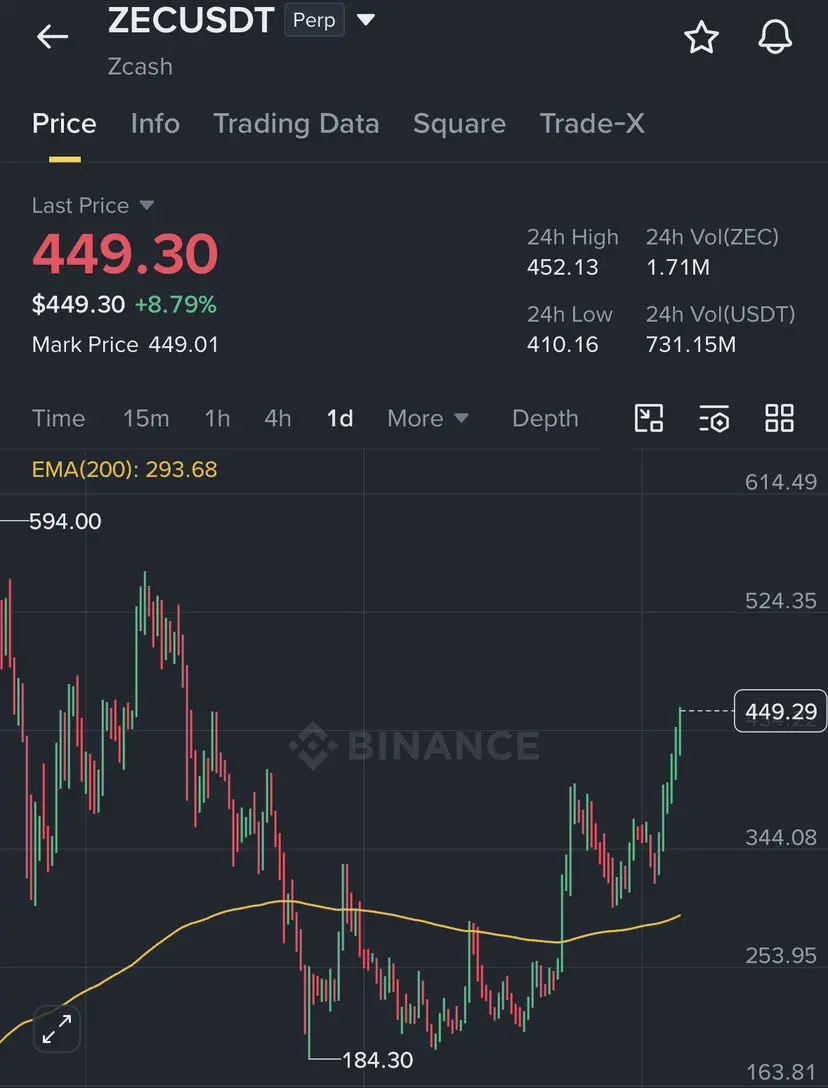Viewport: 828px width, 1088px height.
Task: Click the Perp contract type badge
Action: (x=314, y=20)
